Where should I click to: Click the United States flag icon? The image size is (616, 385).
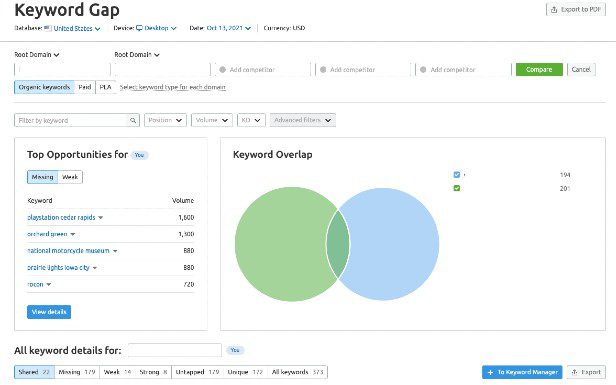tap(48, 28)
